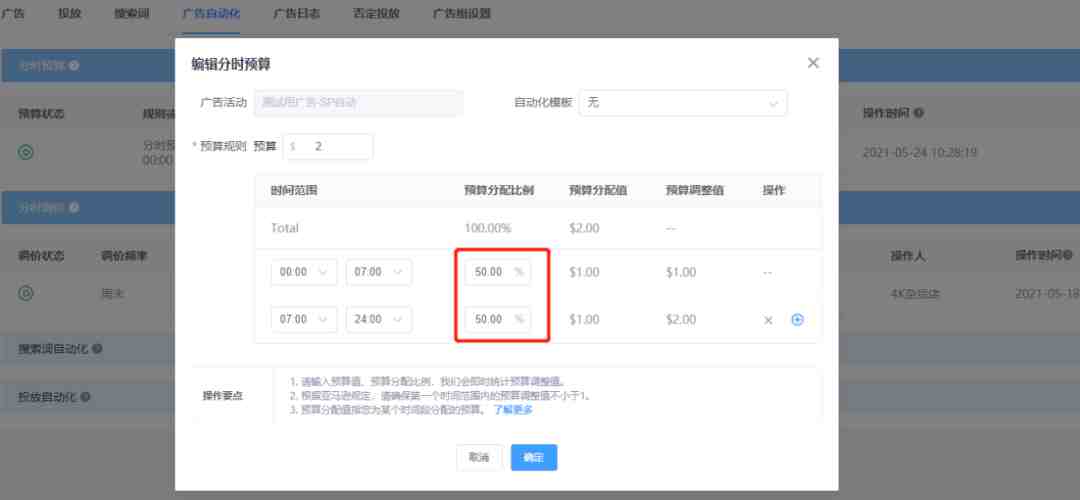Toggle the green 预算状态 status icon
The height and width of the screenshot is (500, 1080).
pyautogui.click(x=27, y=153)
